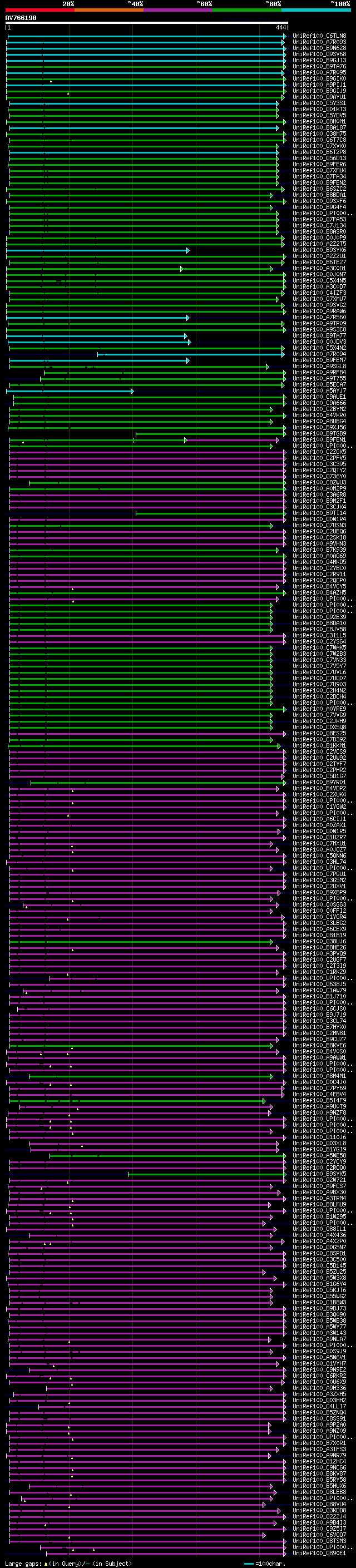Screen dimensions: 356x1568
Task: Open hit UniRef100_Q9SV68
Action: [x=319, y=54]
